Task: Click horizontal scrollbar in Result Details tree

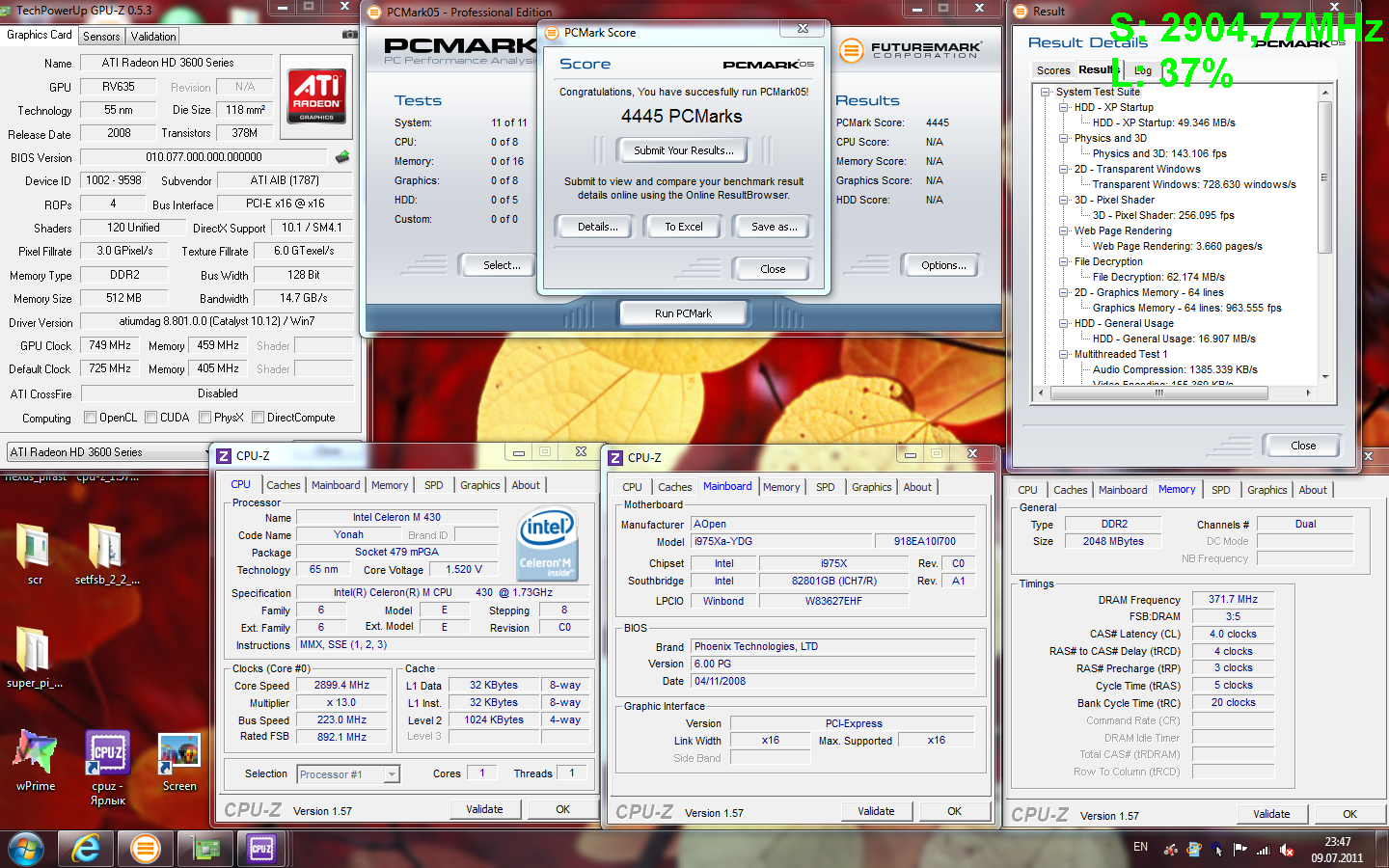Action: click(1158, 393)
